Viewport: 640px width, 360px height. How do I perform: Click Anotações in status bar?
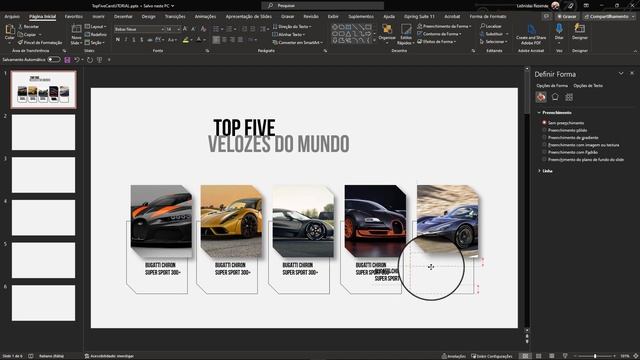coord(453,356)
